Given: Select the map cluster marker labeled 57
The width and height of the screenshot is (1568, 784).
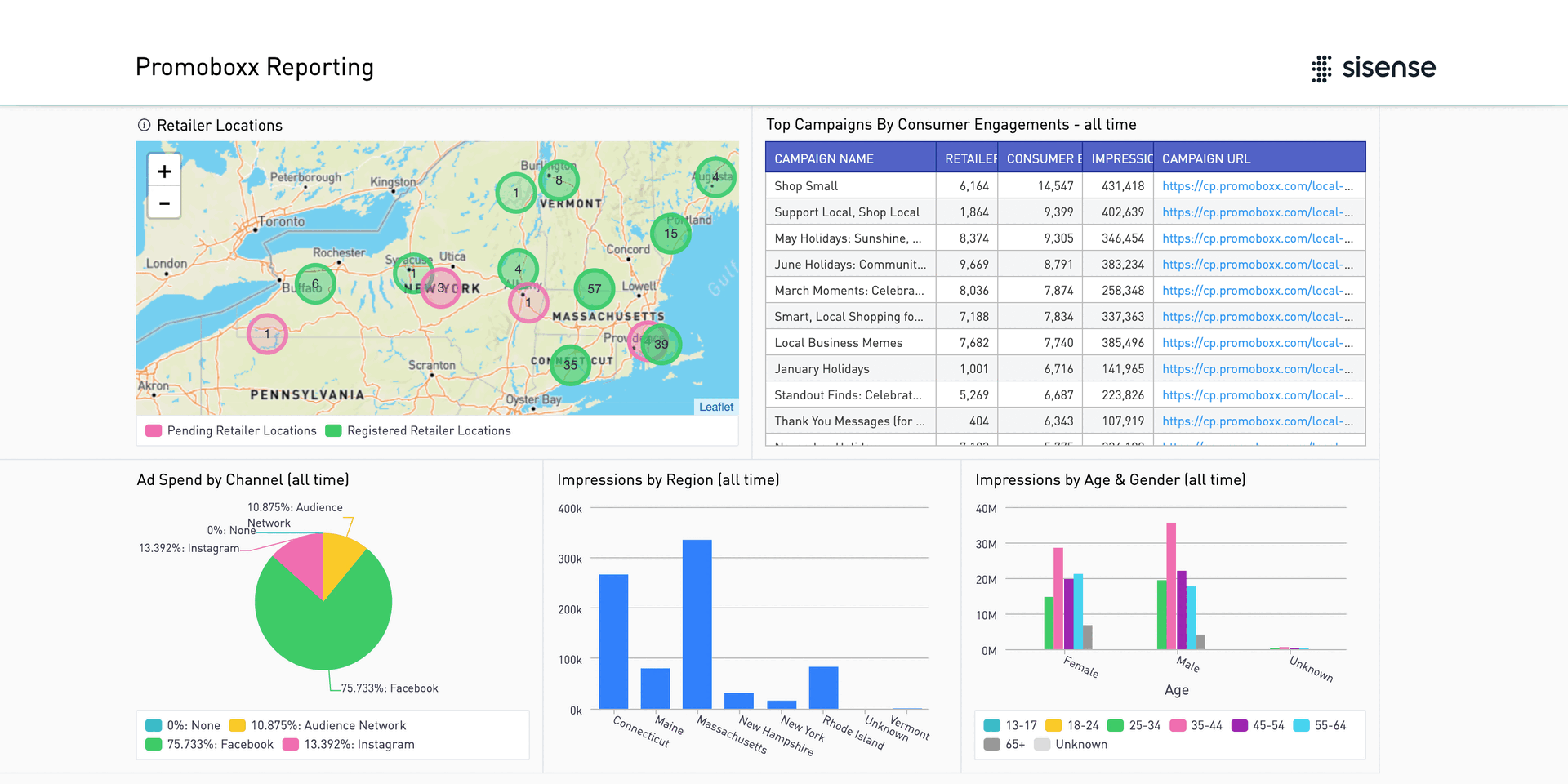Looking at the screenshot, I should [594, 289].
